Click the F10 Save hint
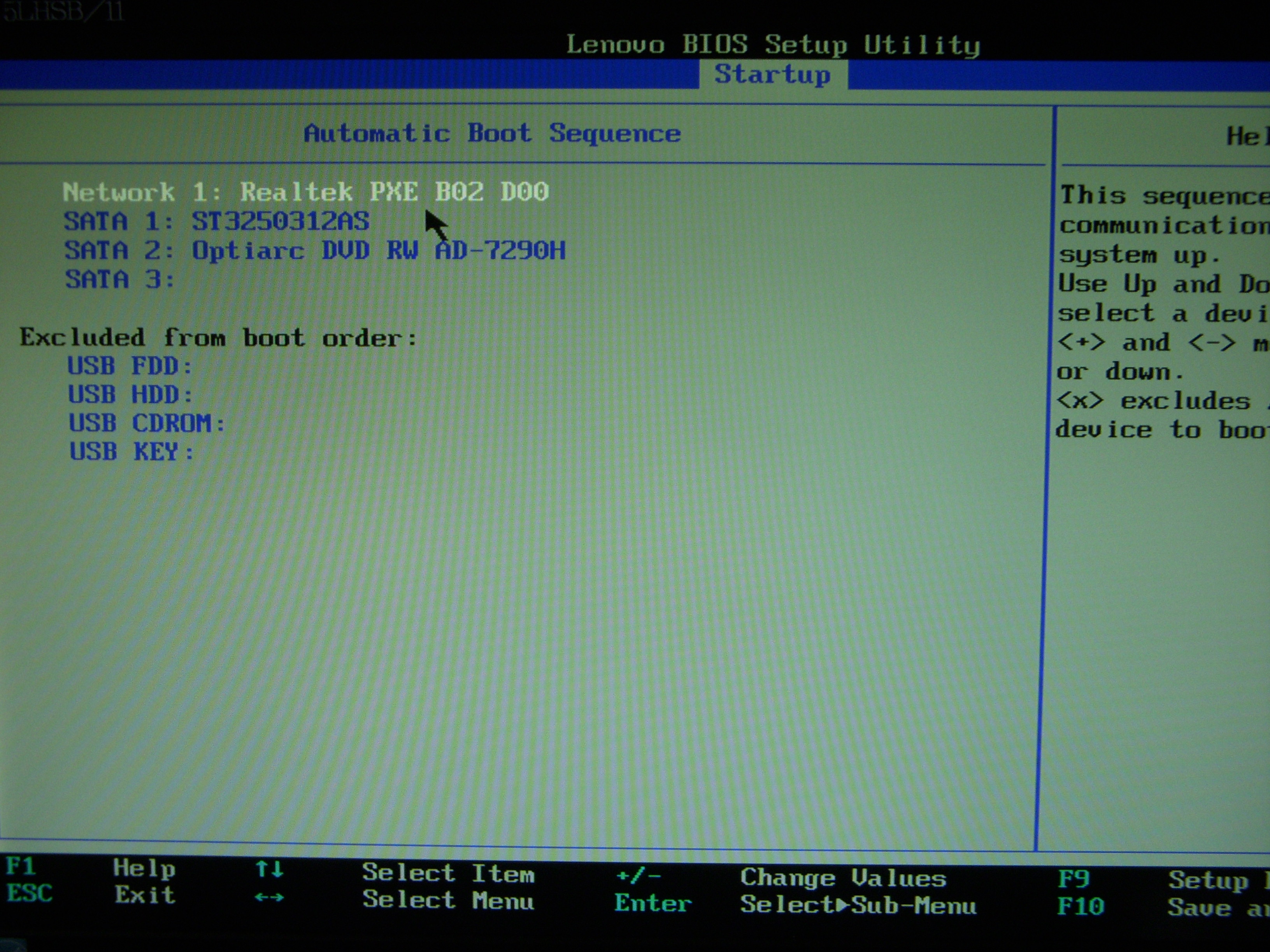This screenshot has height=952, width=1270. tap(1080, 906)
